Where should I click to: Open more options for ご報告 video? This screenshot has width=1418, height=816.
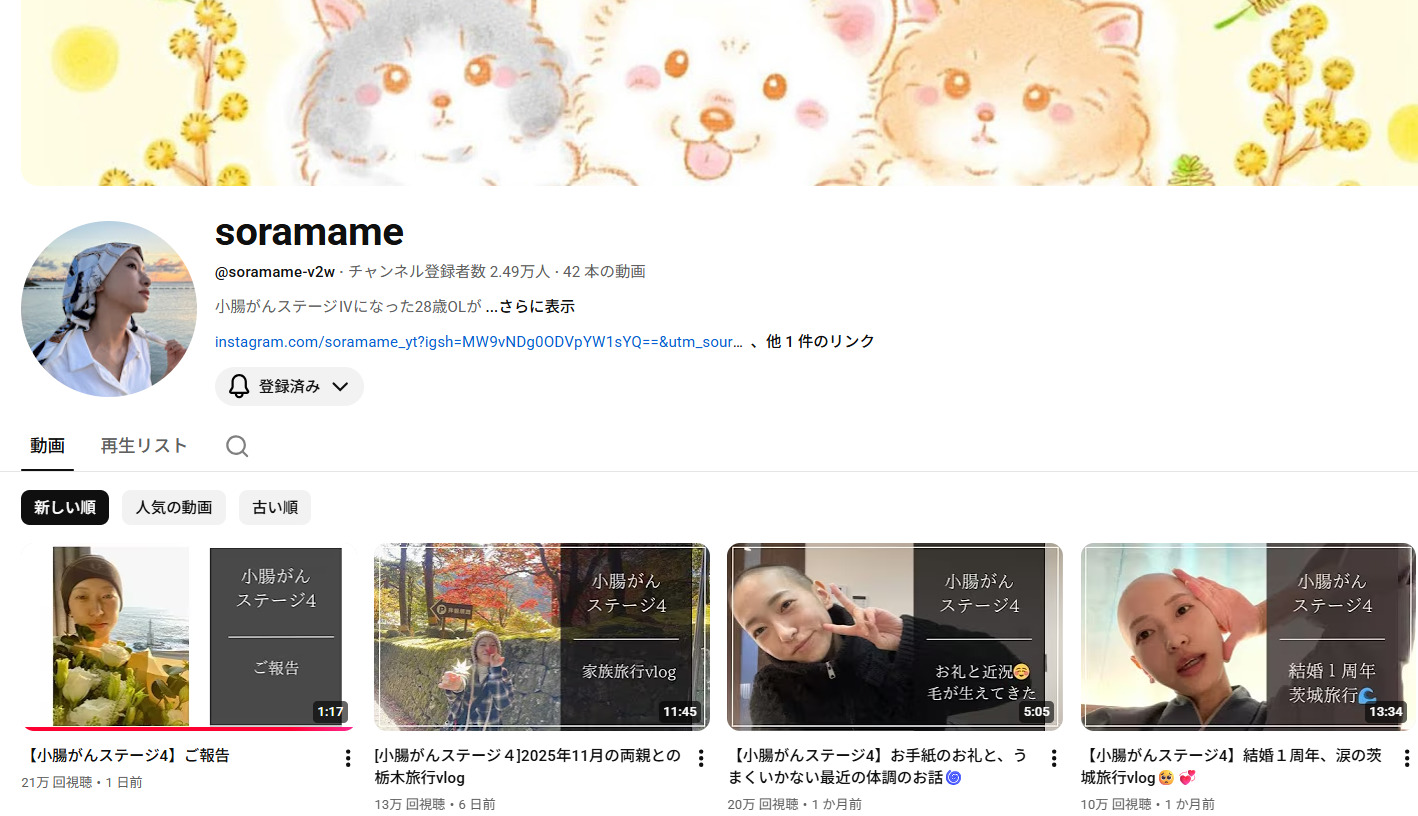(x=348, y=758)
